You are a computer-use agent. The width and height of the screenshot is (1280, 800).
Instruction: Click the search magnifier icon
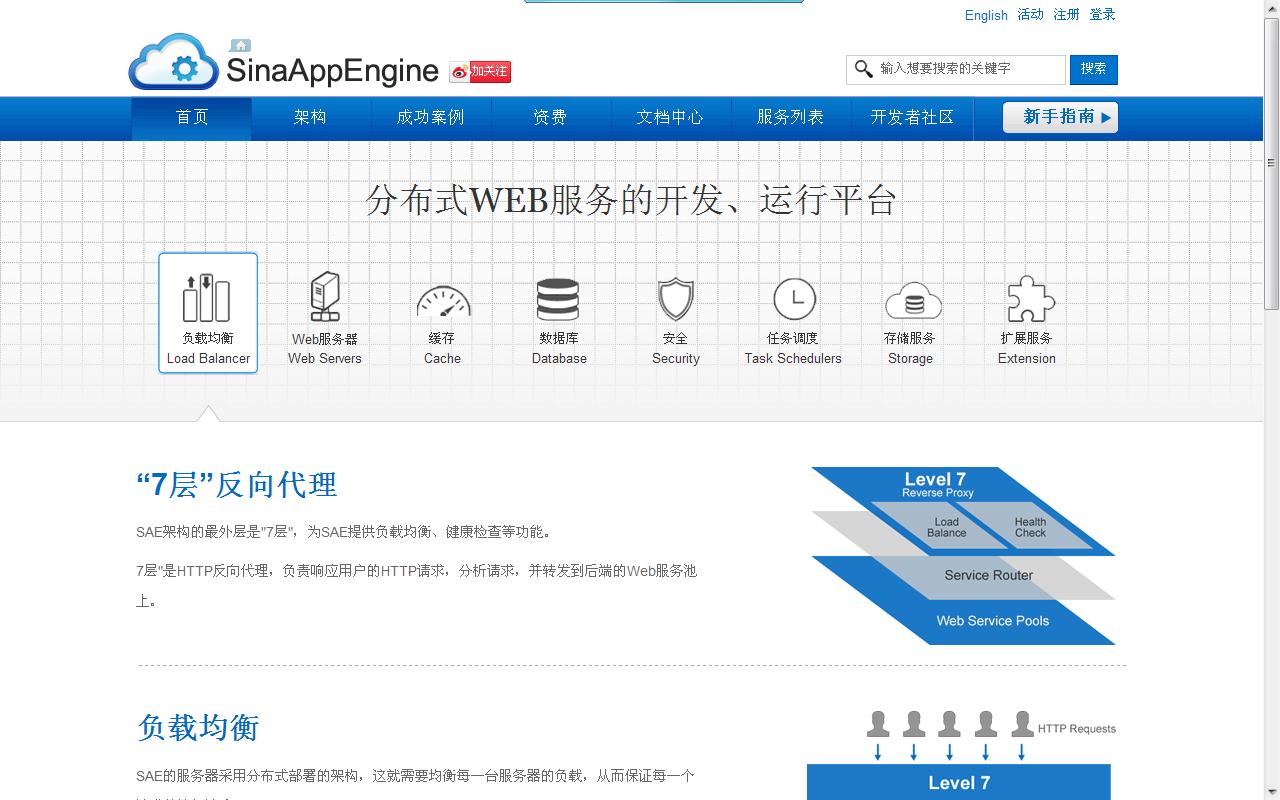click(863, 69)
